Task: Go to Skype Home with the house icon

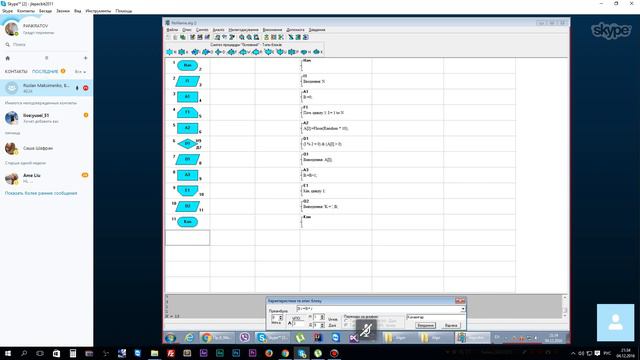Action: coord(7,58)
